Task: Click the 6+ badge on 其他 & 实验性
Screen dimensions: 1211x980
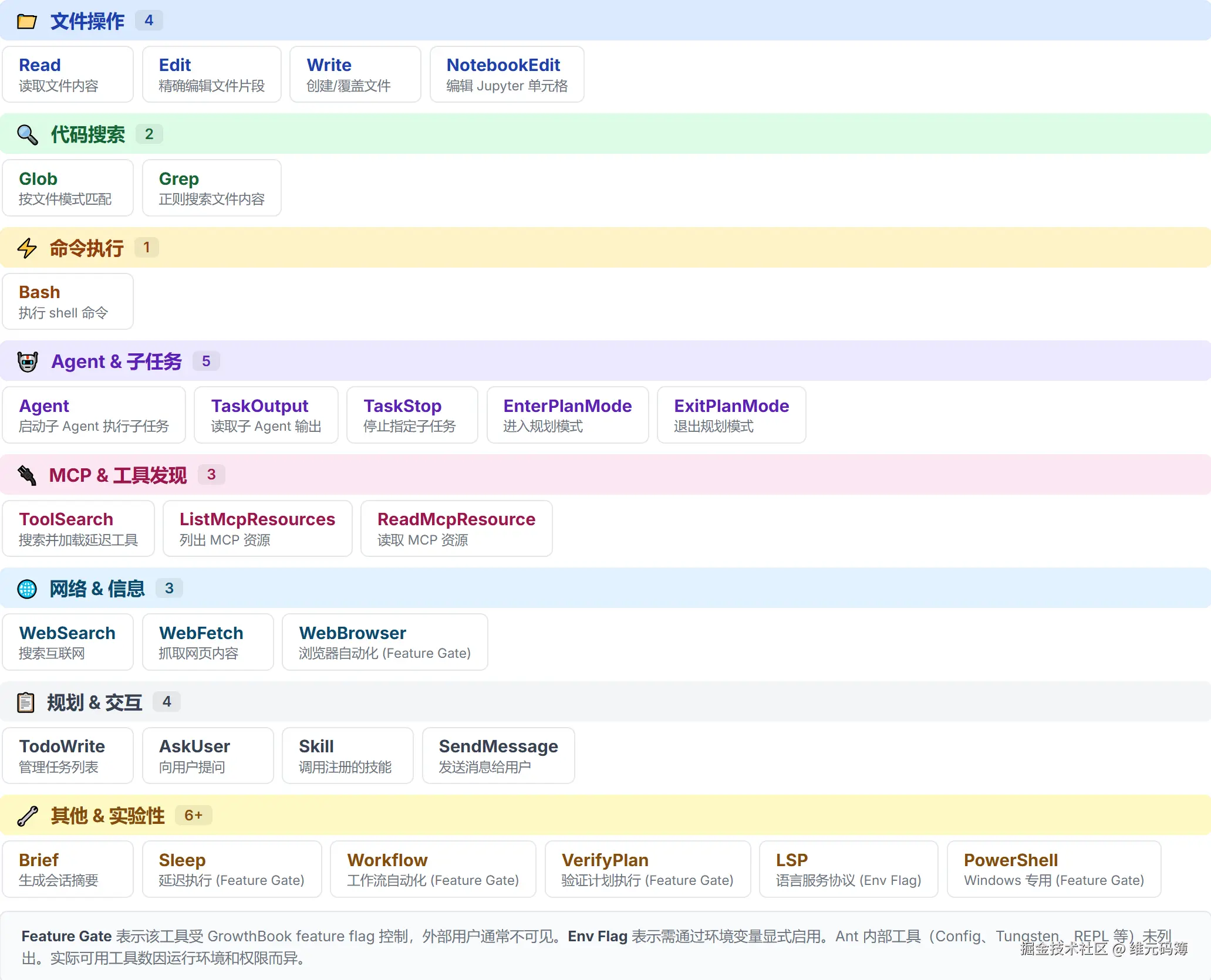Action: click(x=193, y=815)
